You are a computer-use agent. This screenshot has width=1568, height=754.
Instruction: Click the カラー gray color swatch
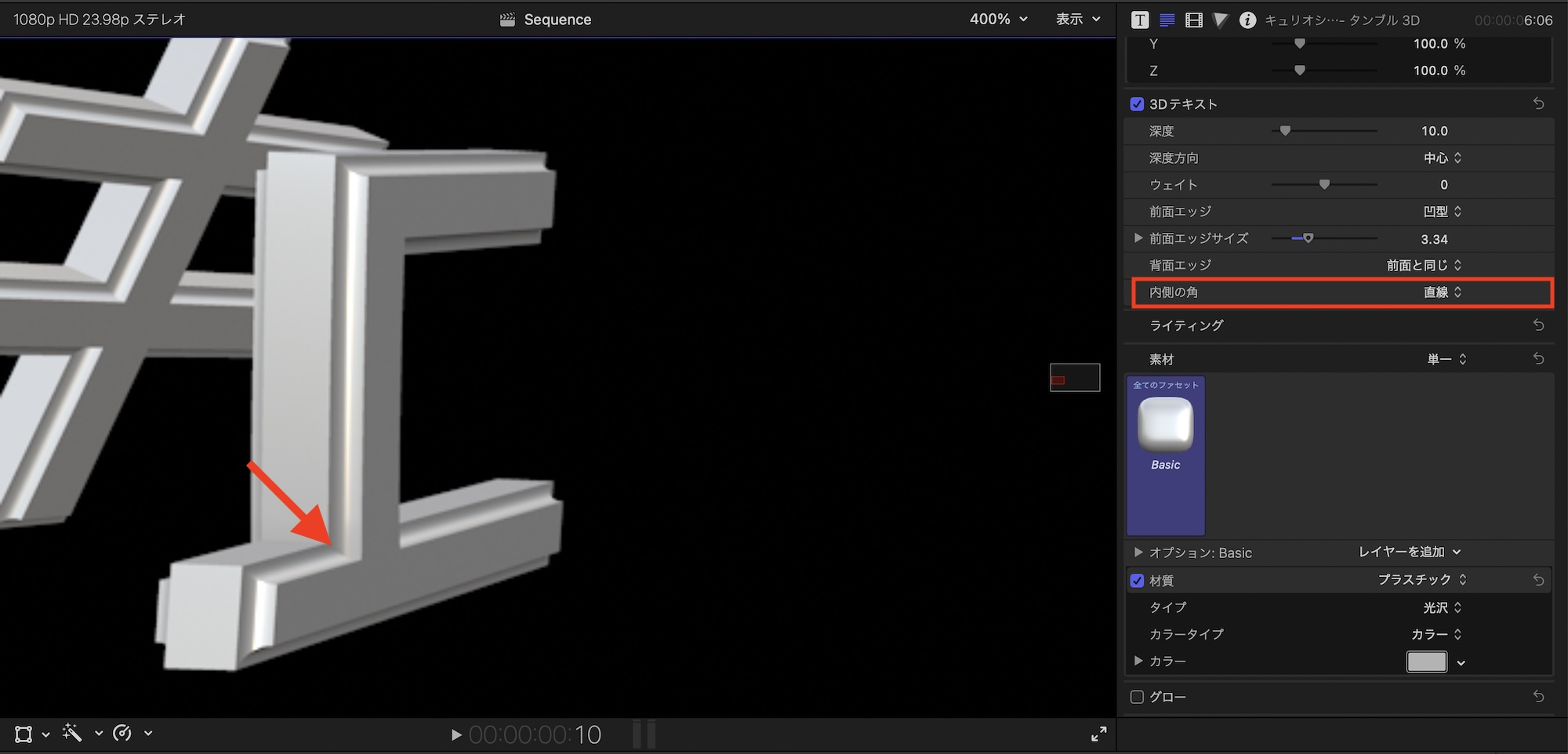click(x=1426, y=662)
